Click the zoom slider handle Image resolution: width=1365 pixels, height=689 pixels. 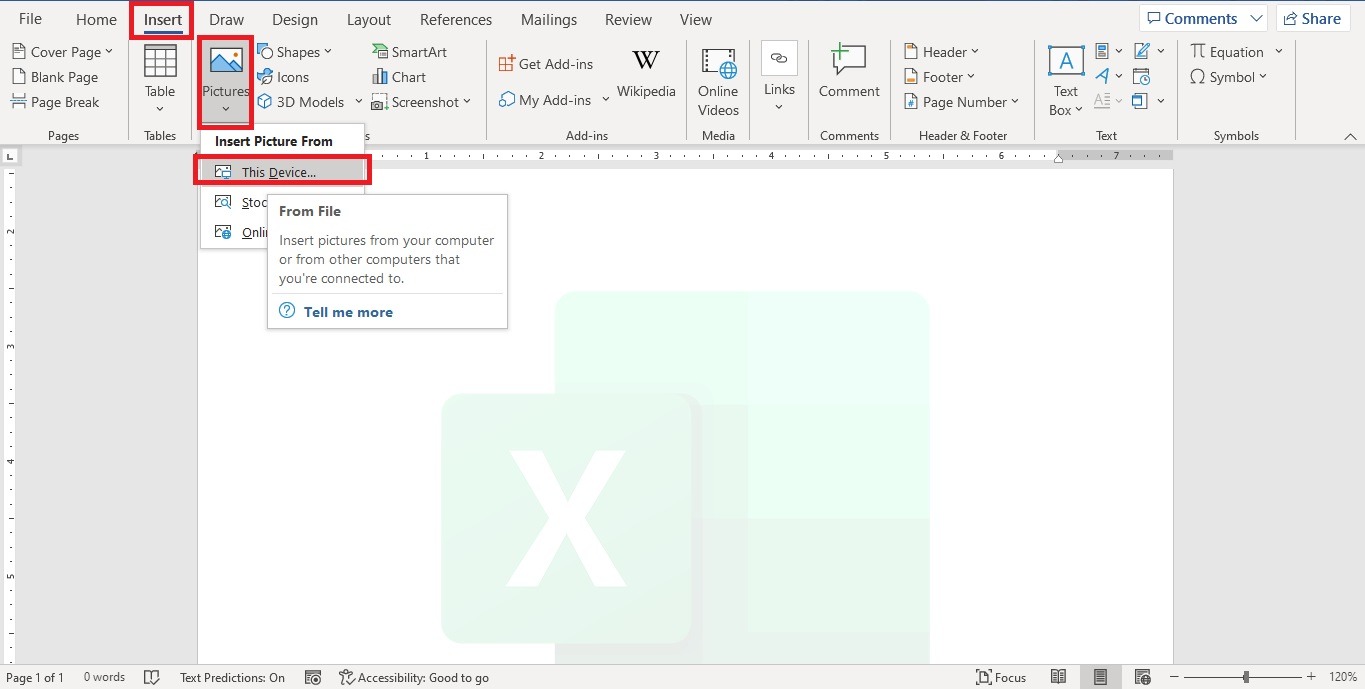click(x=1246, y=677)
